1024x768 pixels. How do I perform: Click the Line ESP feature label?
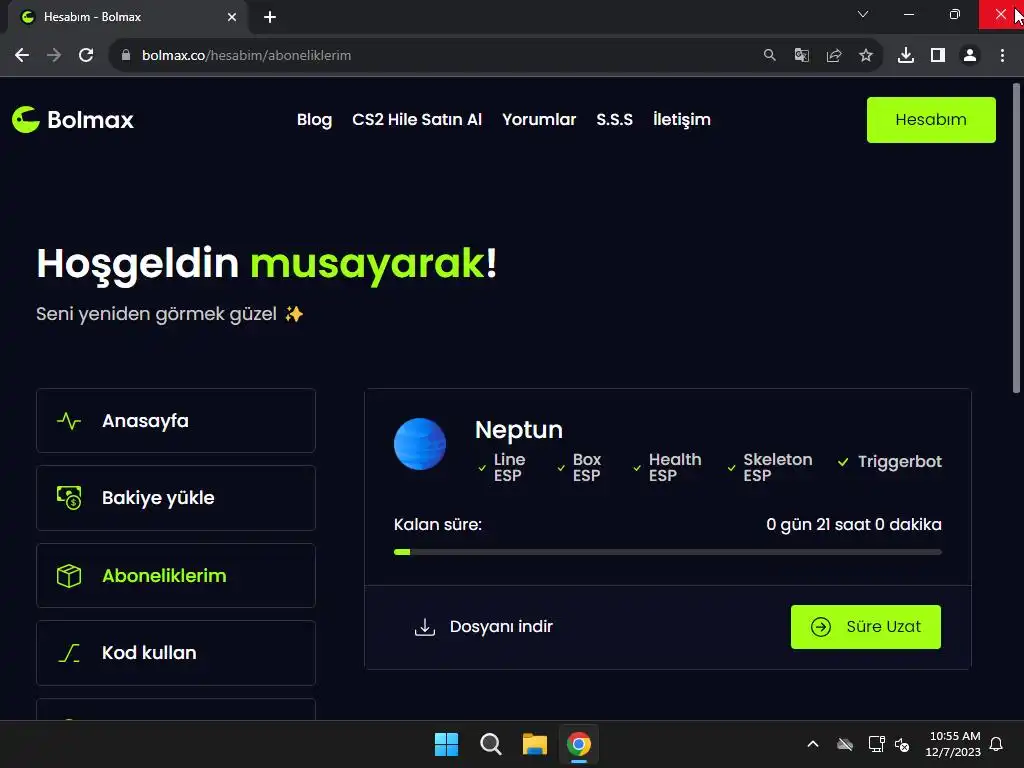pos(509,468)
